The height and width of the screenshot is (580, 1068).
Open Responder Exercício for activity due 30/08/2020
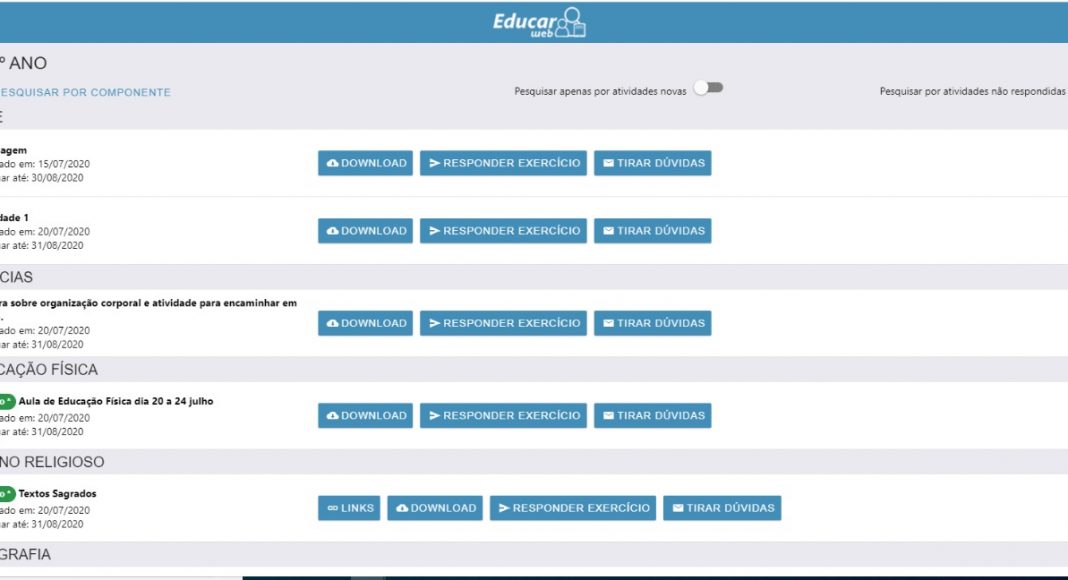pyautogui.click(x=503, y=163)
